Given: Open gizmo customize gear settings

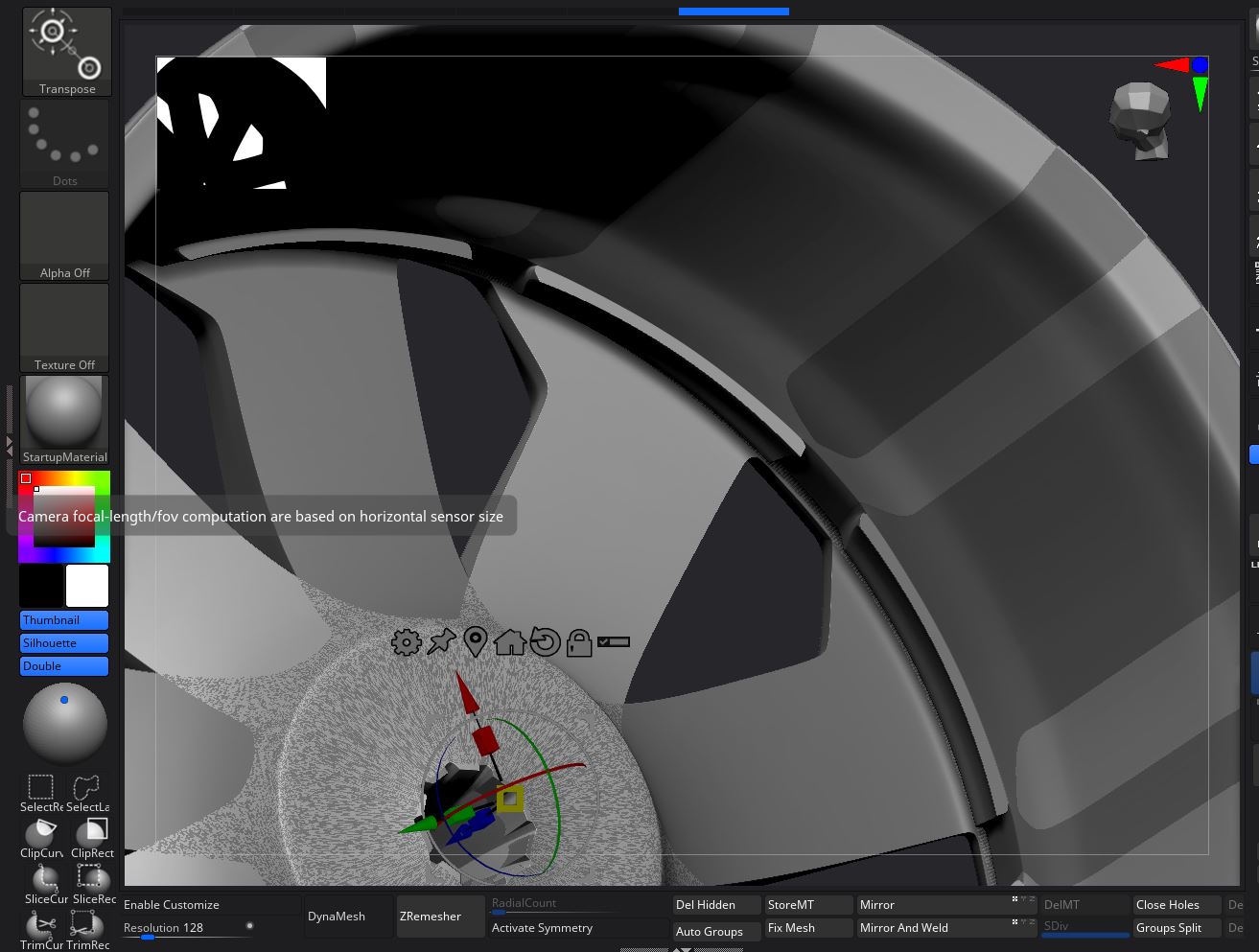Looking at the screenshot, I should [407, 642].
